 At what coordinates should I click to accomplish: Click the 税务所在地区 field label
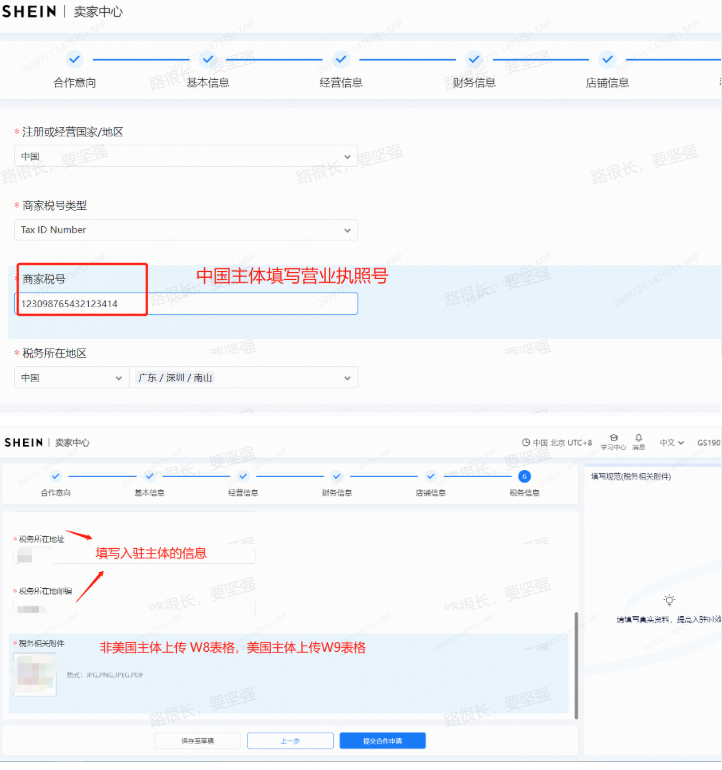(55, 353)
